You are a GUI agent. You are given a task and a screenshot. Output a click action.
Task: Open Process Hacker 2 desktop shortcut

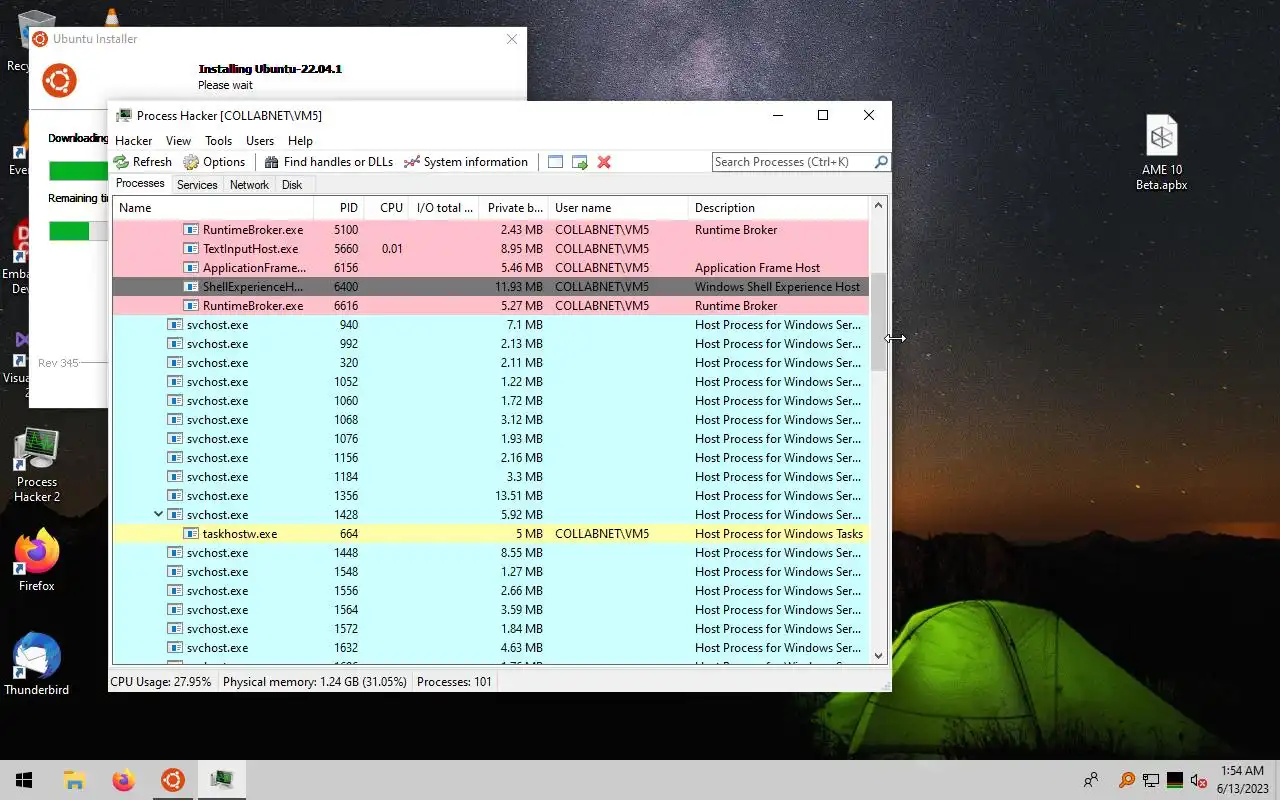[x=37, y=465]
